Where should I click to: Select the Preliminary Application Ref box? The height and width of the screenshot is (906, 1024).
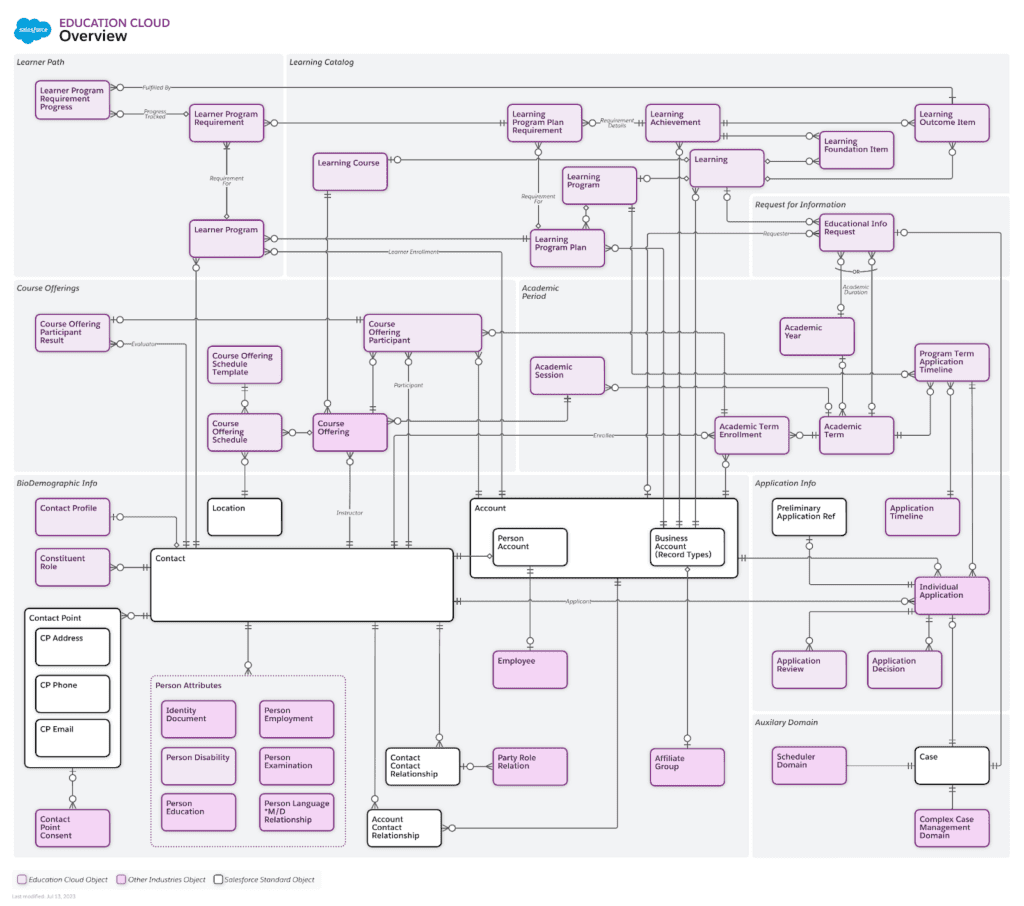[809, 517]
